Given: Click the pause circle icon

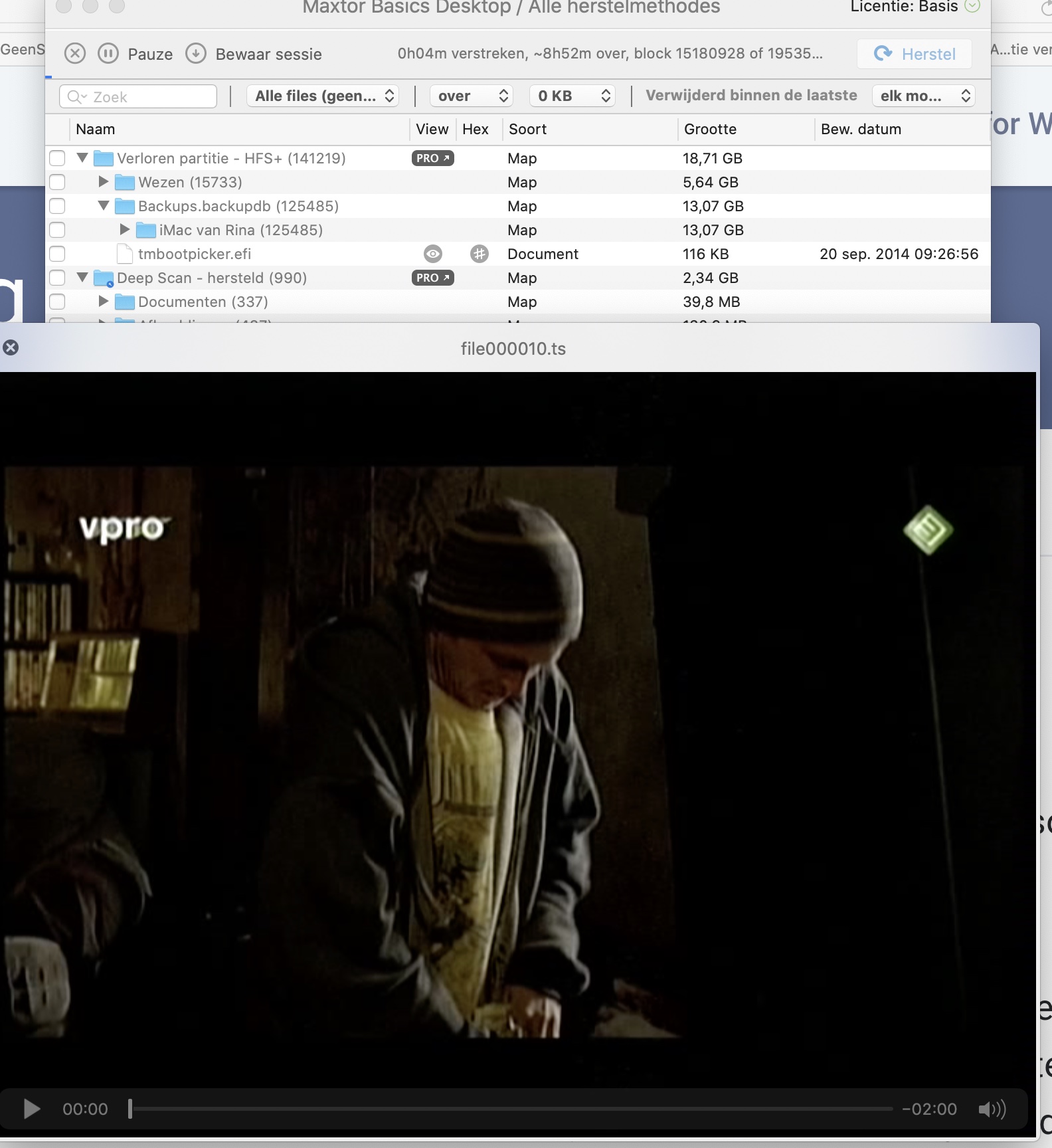Looking at the screenshot, I should coord(108,53).
